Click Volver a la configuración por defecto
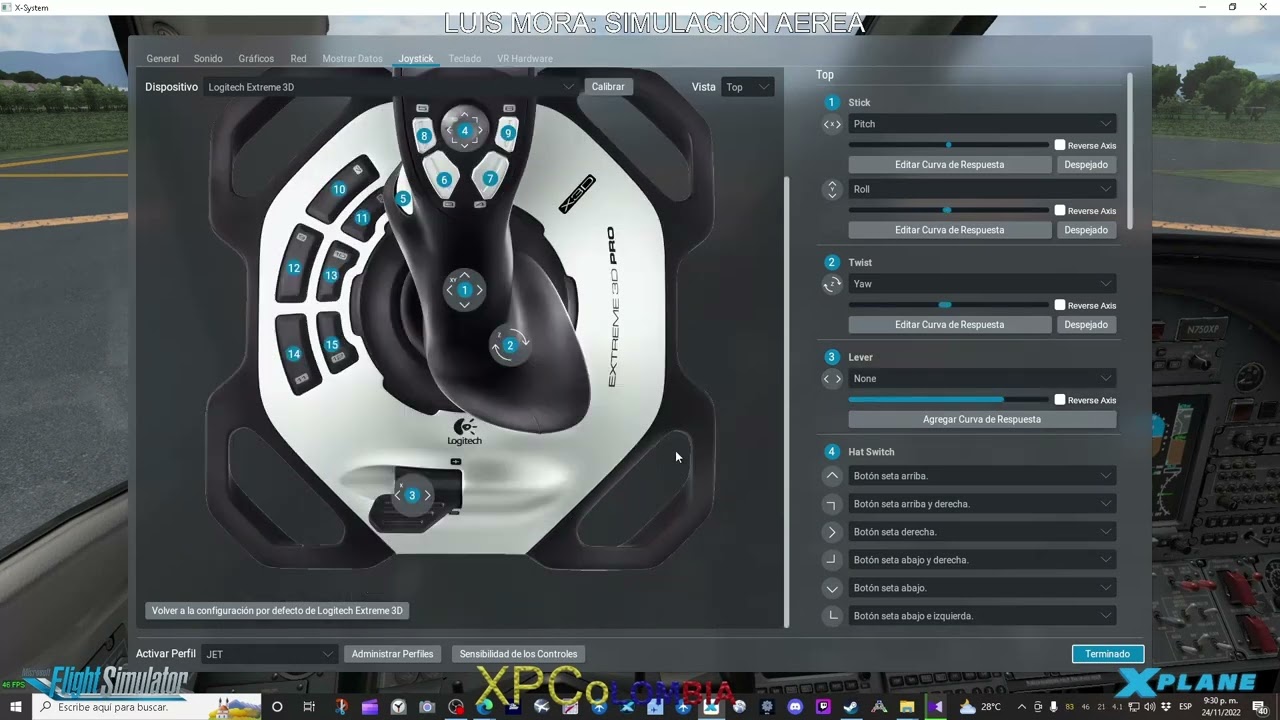Screen dimensions: 1280x720 (x=277, y=611)
